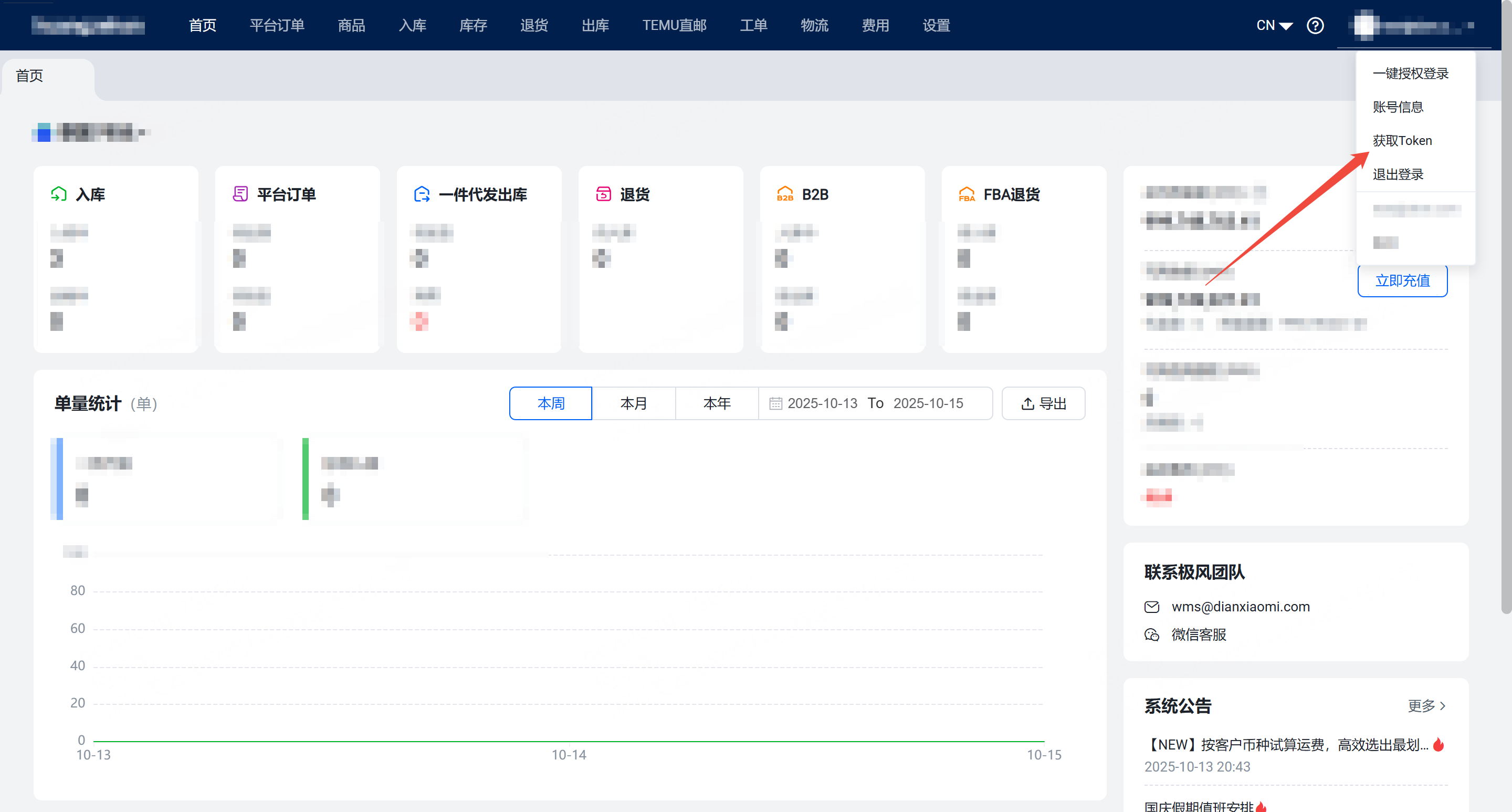Open the help question mark icon

point(1315,25)
